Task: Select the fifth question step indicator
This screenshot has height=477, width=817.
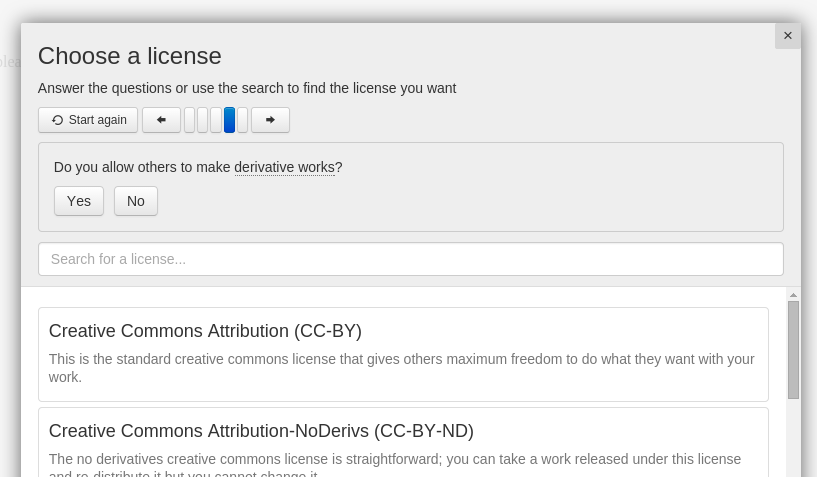Action: pos(242,120)
